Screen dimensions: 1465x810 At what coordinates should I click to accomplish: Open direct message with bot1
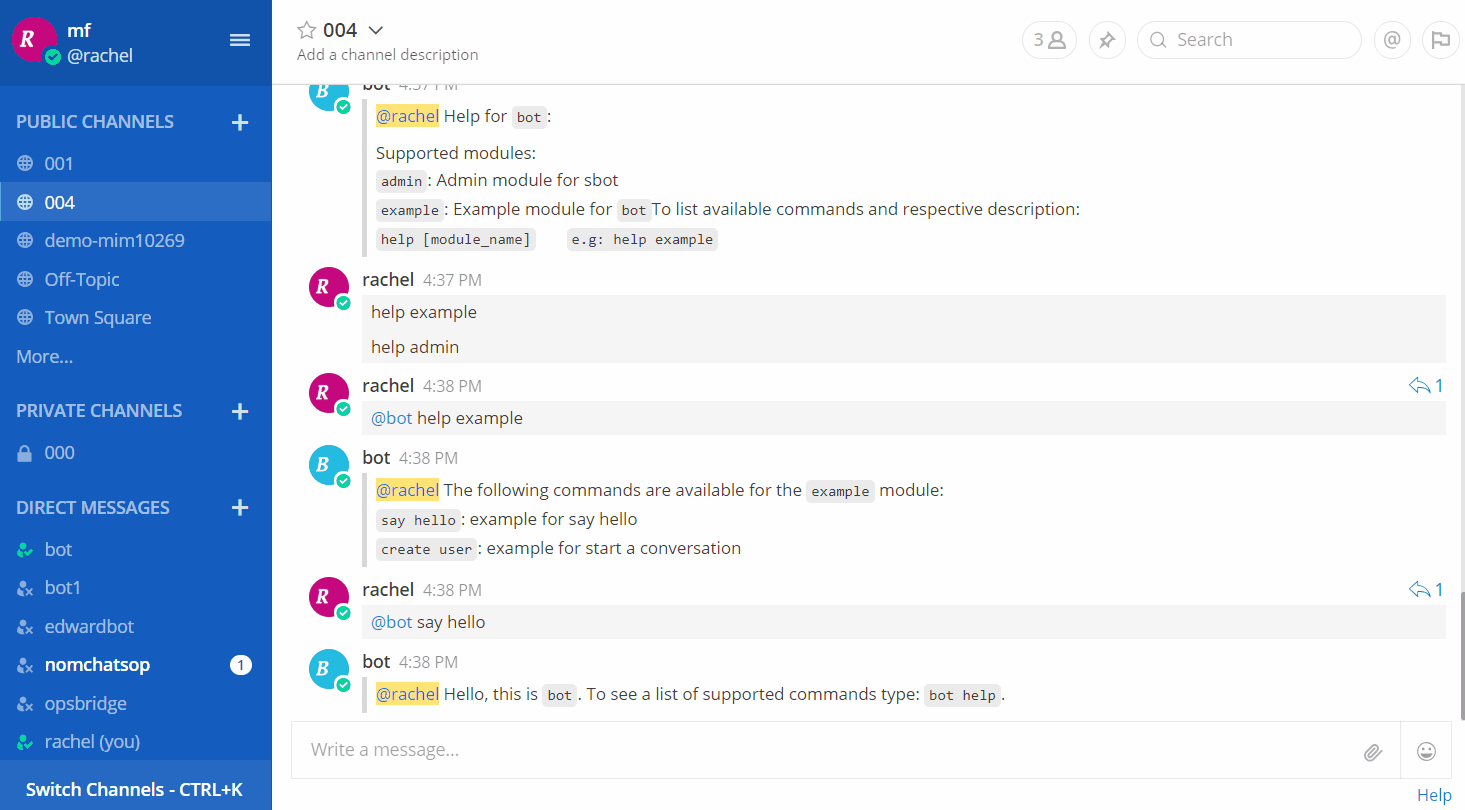click(136, 587)
